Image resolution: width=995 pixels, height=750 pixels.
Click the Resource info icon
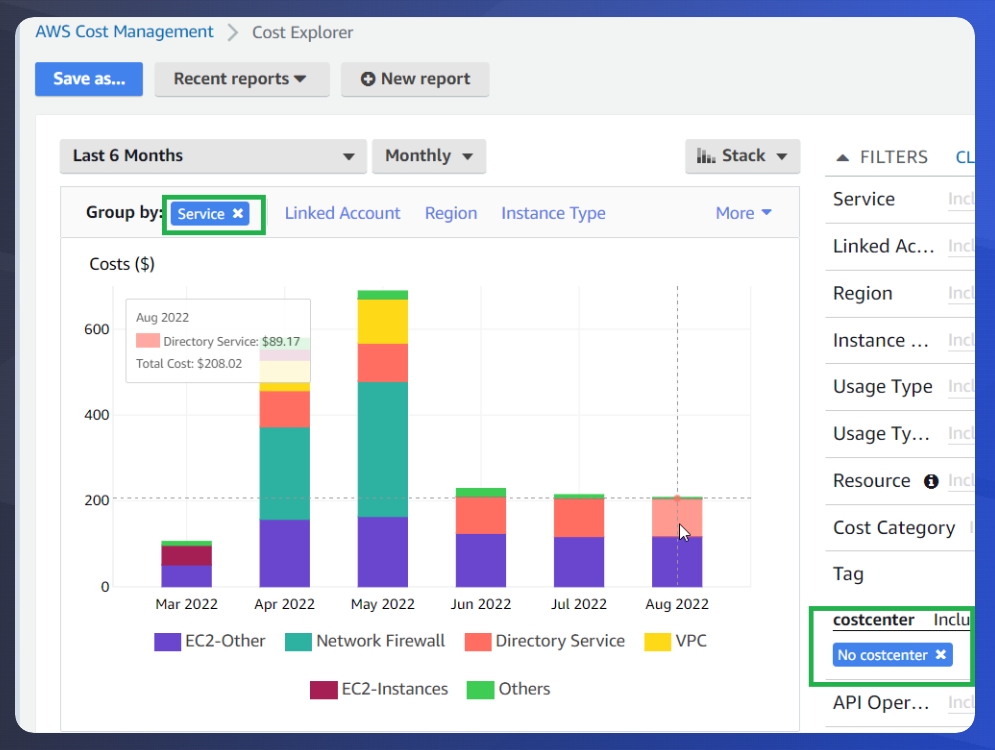tap(931, 482)
